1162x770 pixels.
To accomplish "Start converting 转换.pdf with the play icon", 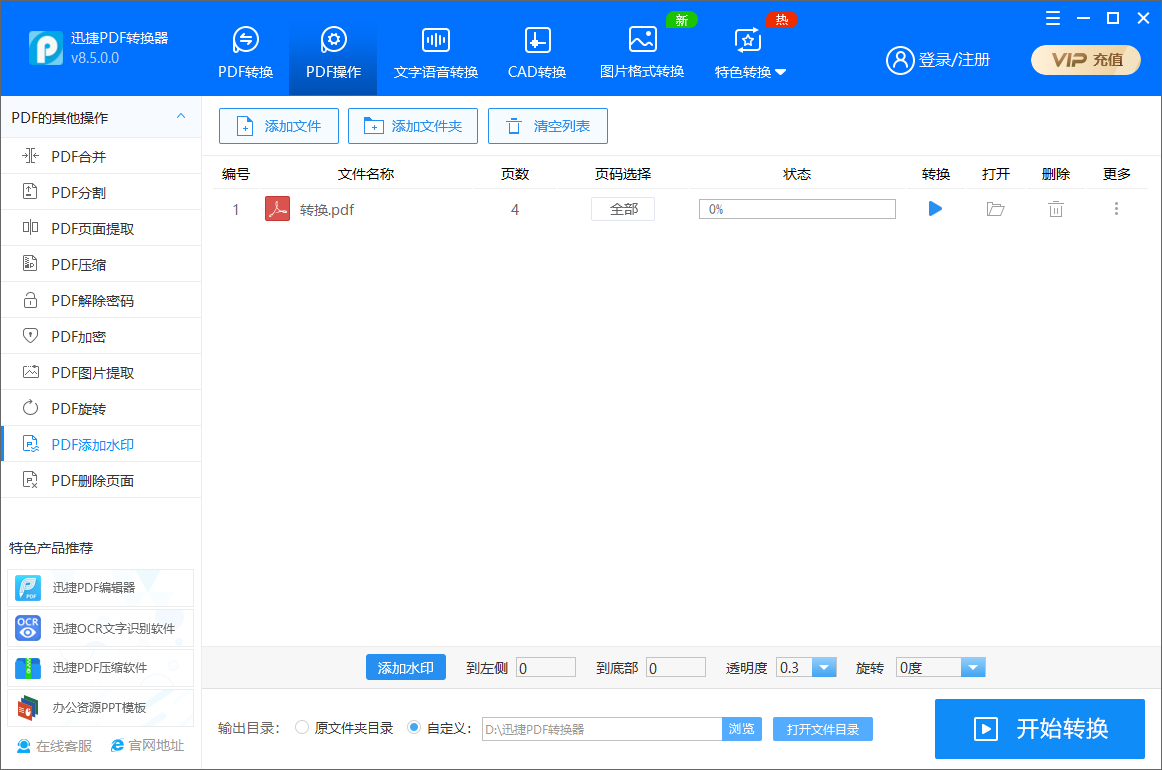I will point(935,209).
